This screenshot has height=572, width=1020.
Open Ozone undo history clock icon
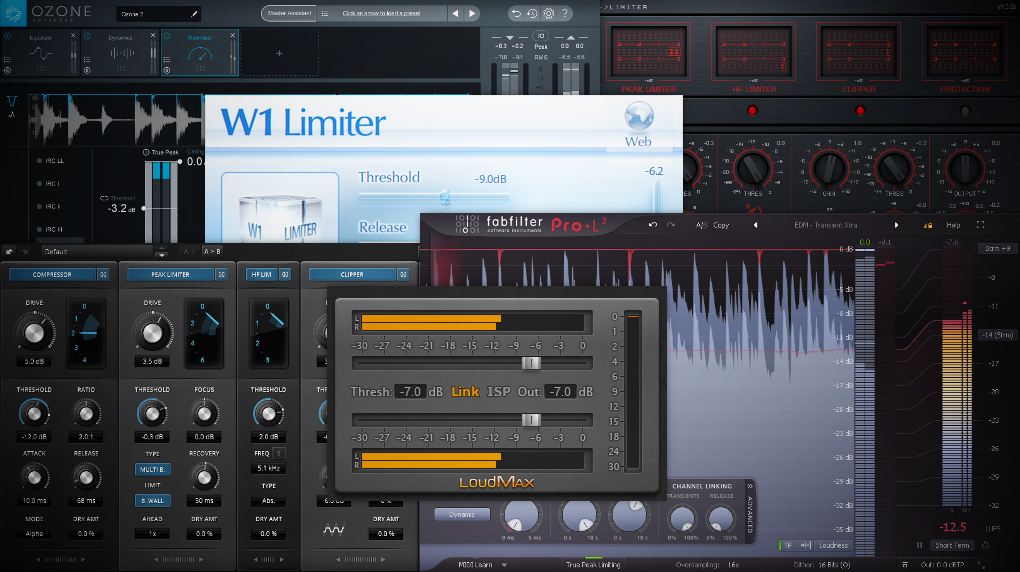(x=532, y=13)
